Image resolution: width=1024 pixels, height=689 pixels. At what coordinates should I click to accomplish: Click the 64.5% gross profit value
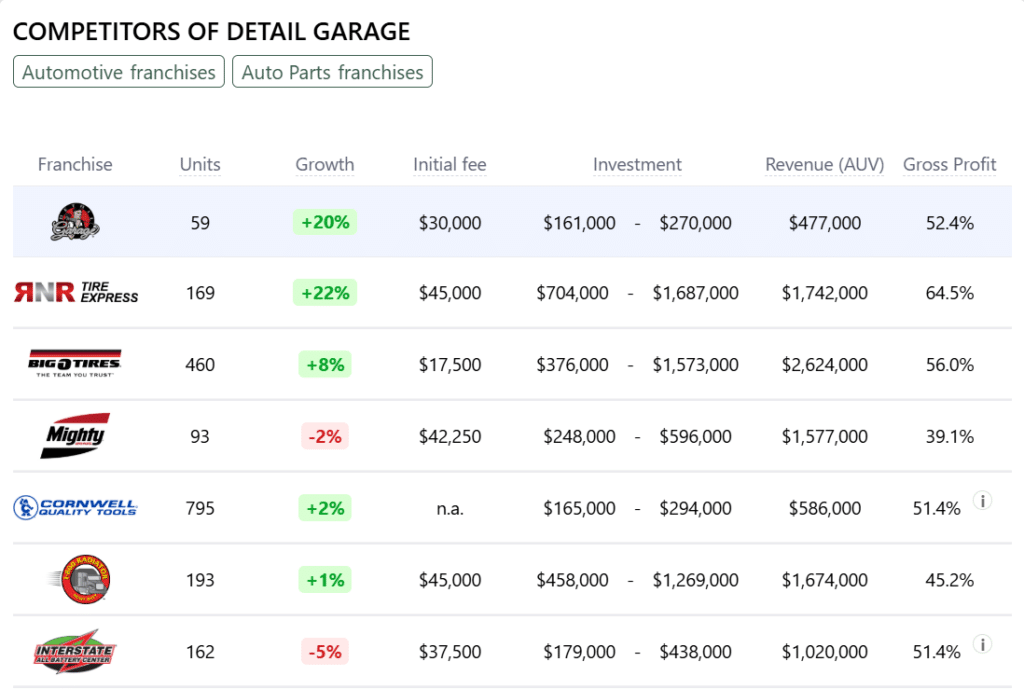pyautogui.click(x=950, y=293)
